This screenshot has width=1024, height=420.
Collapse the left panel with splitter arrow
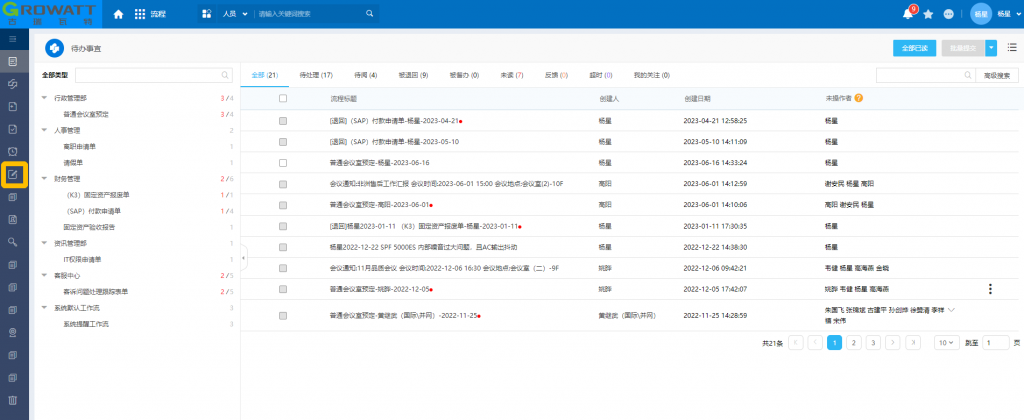point(244,259)
